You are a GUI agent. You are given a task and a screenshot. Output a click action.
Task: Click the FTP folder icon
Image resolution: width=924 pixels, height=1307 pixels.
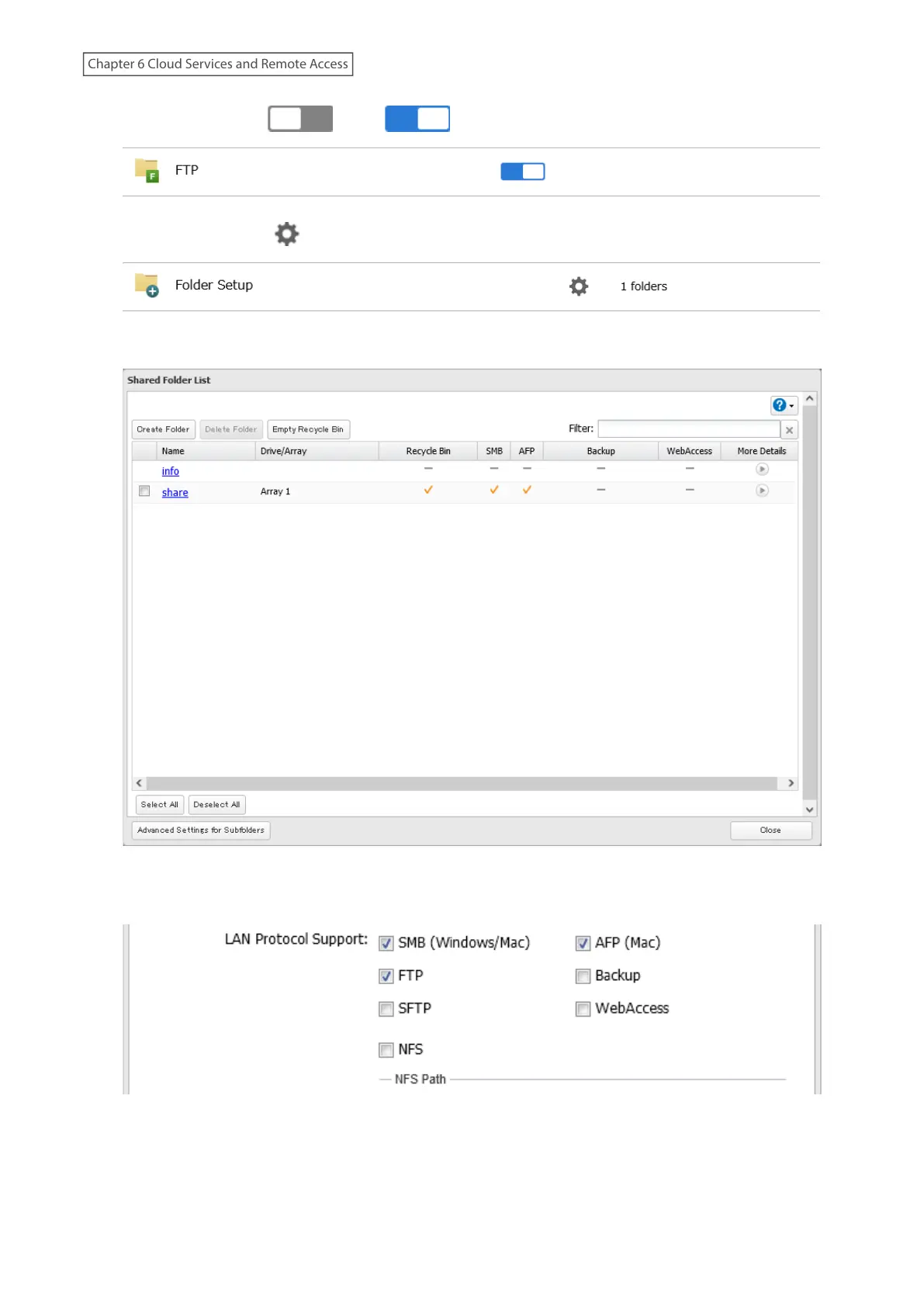click(147, 170)
